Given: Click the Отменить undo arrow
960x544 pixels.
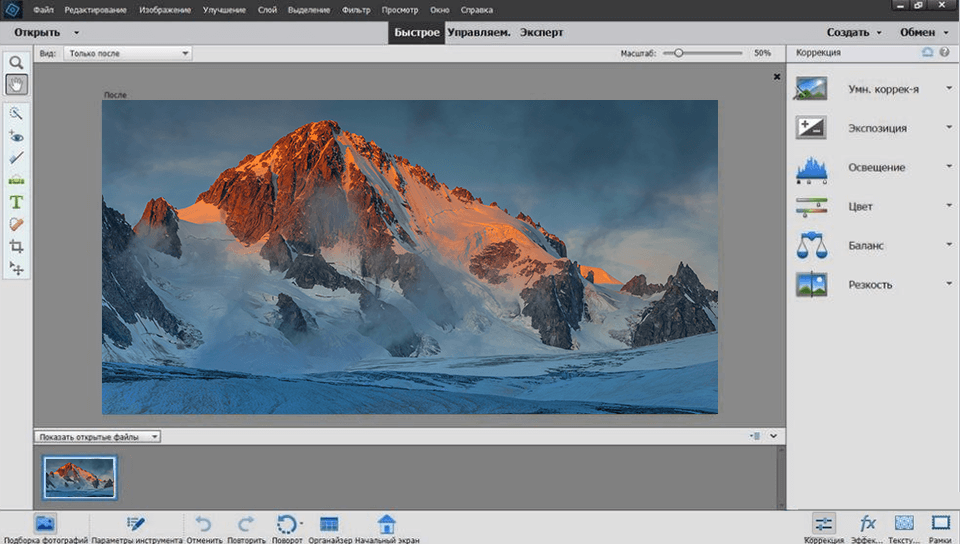Looking at the screenshot, I should tap(203, 524).
